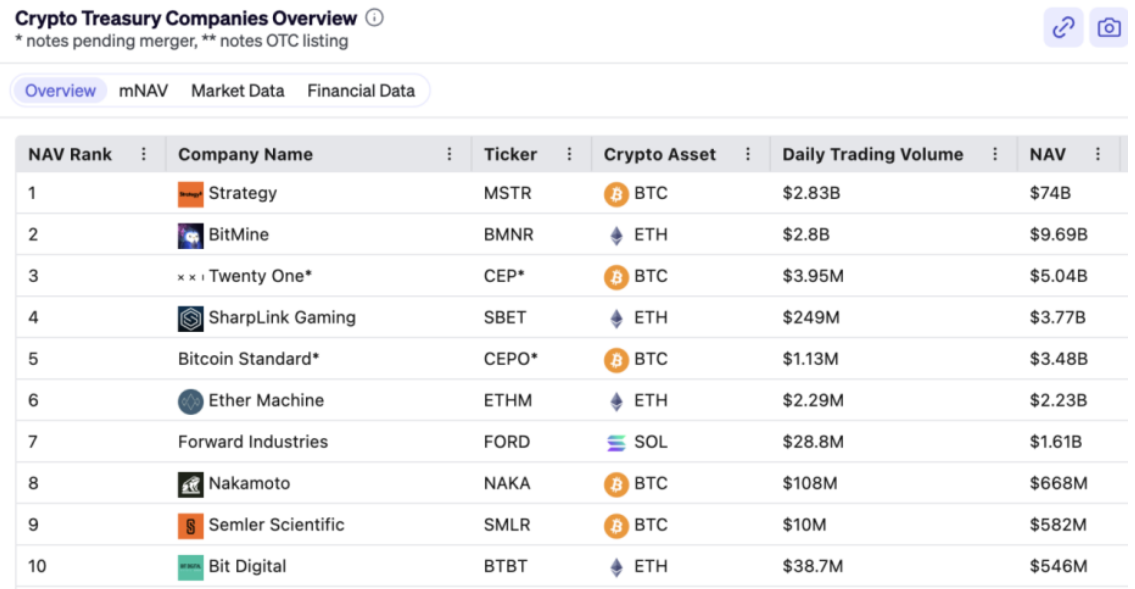Take a snapshot with the camera icon
This screenshot has height=589, width=1135.
click(x=1108, y=27)
